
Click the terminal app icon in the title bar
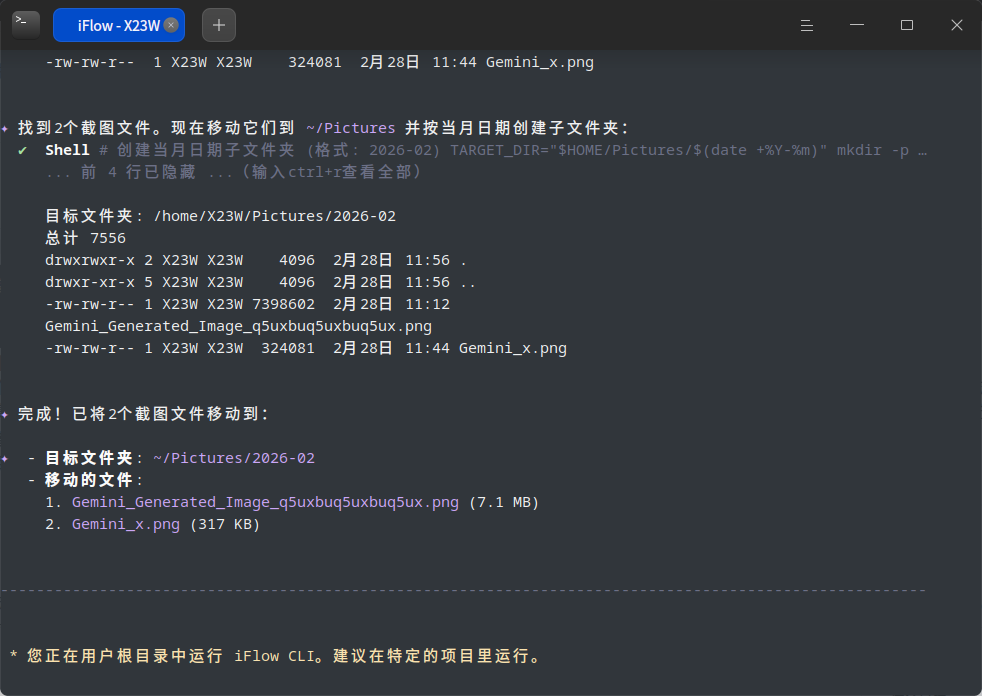coord(26,25)
